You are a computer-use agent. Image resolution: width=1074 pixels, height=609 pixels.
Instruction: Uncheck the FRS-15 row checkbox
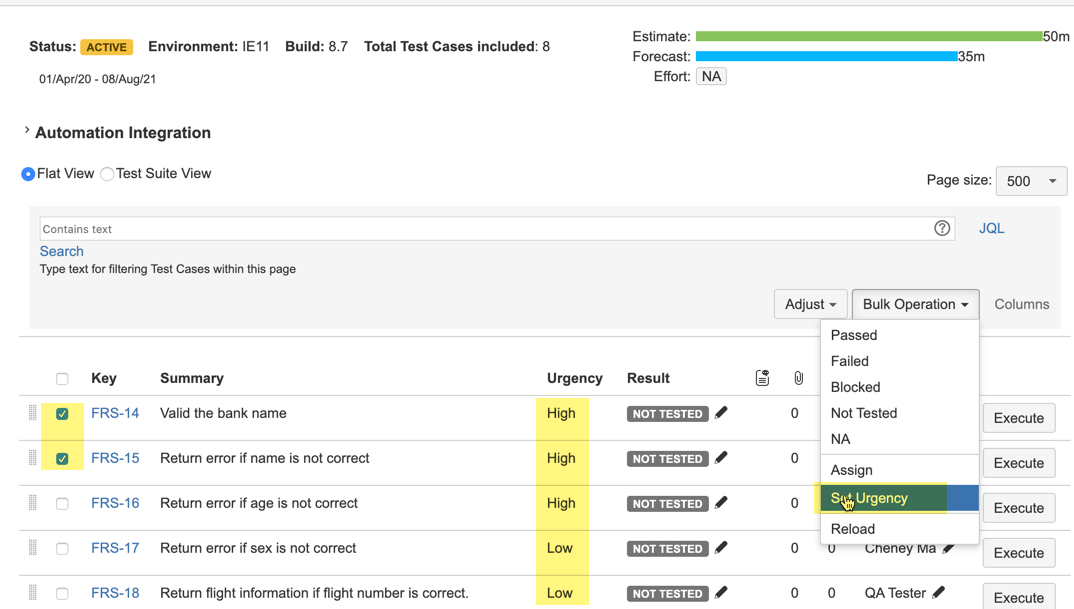(x=62, y=459)
